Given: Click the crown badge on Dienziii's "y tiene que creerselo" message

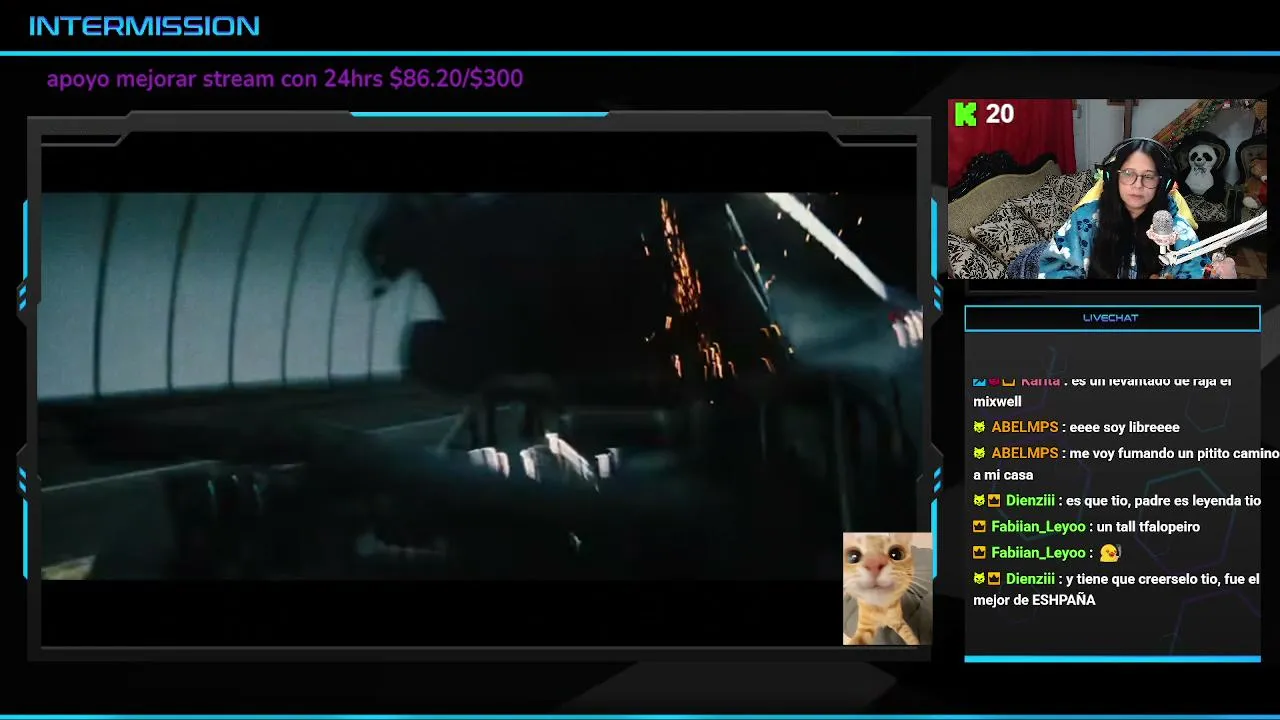Looking at the screenshot, I should (994, 579).
